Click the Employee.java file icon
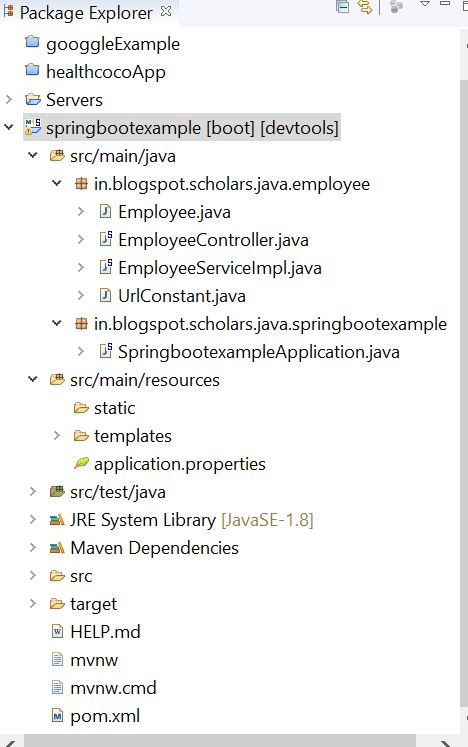 (105, 212)
